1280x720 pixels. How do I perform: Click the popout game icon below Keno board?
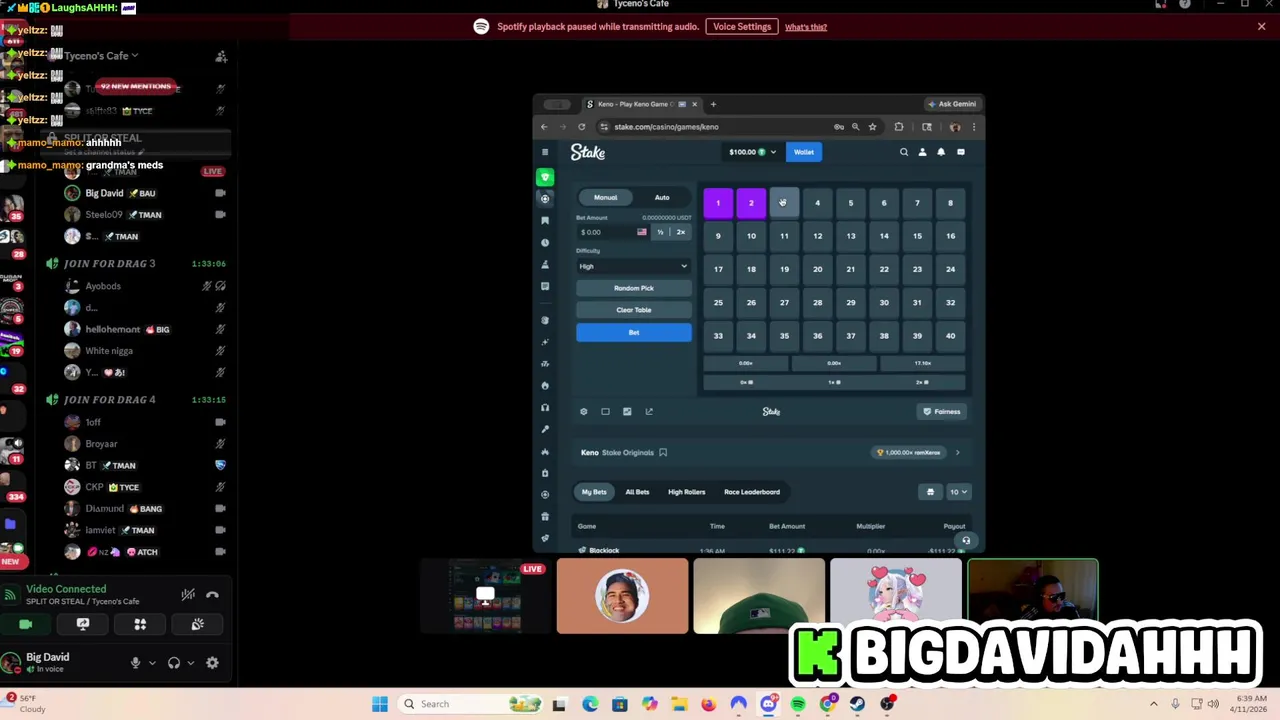point(649,411)
